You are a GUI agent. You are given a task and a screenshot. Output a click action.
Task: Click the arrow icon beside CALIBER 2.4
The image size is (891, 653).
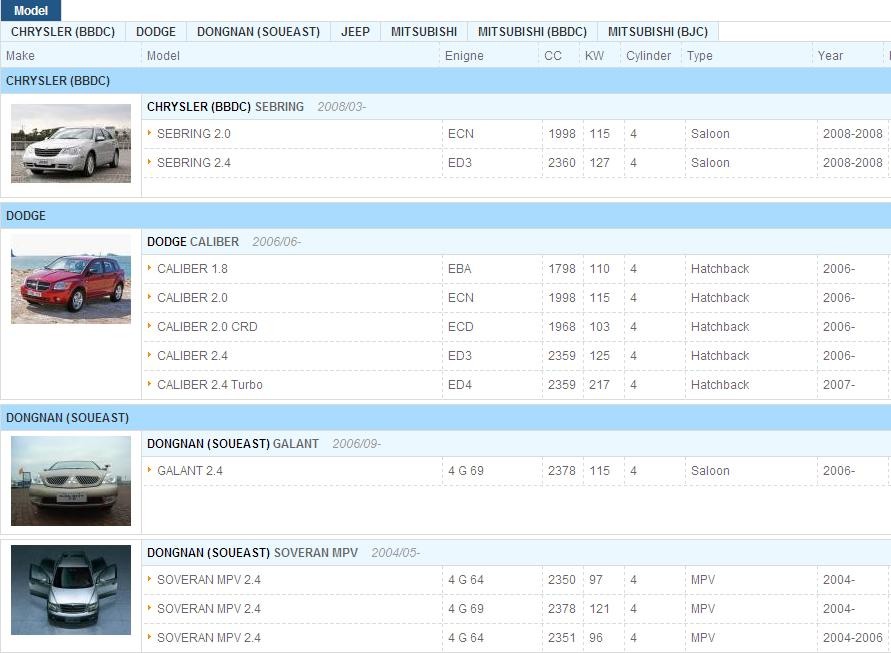tap(150, 355)
